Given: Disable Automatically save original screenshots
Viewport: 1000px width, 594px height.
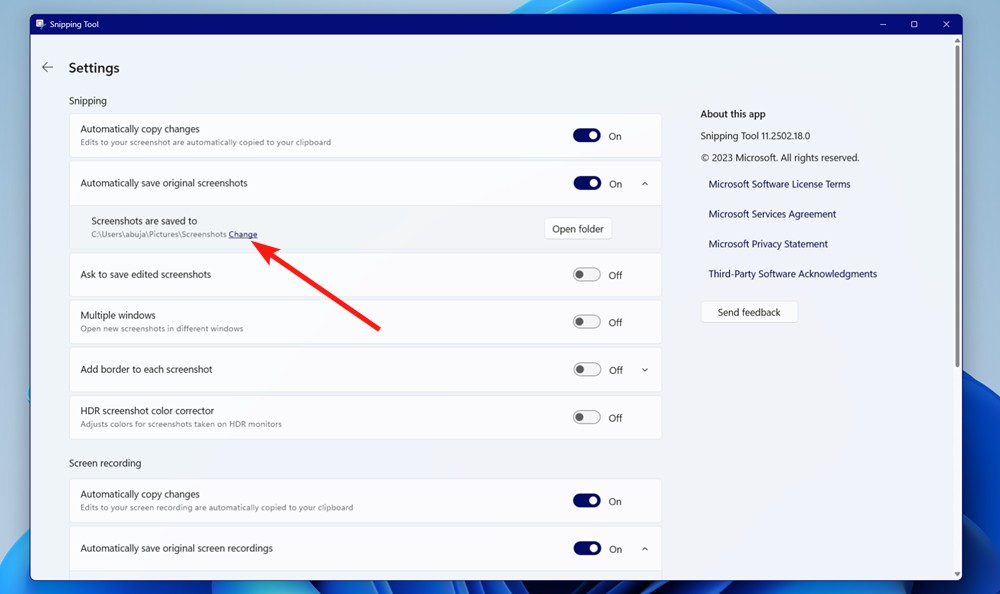Looking at the screenshot, I should coord(587,183).
